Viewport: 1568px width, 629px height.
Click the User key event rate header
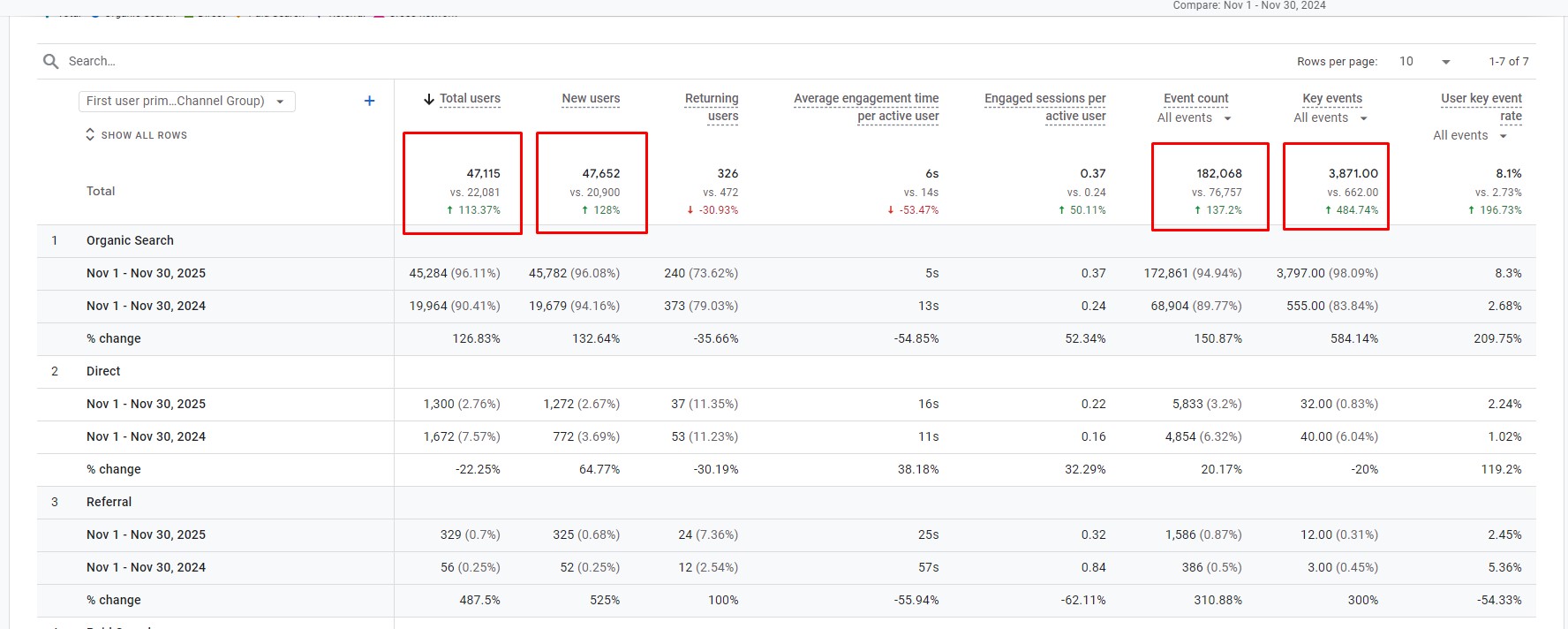click(x=1481, y=106)
